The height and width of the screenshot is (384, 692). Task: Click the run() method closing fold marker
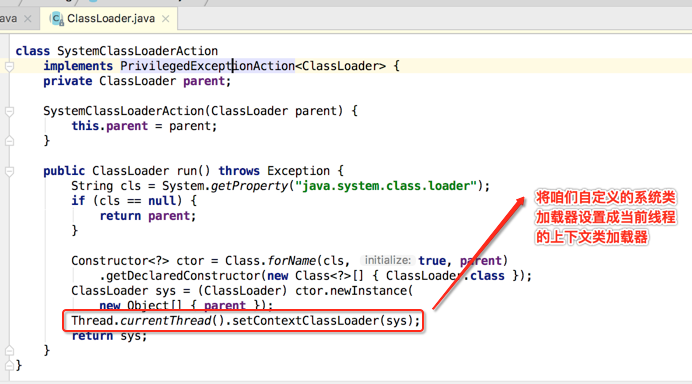coord(9,351)
